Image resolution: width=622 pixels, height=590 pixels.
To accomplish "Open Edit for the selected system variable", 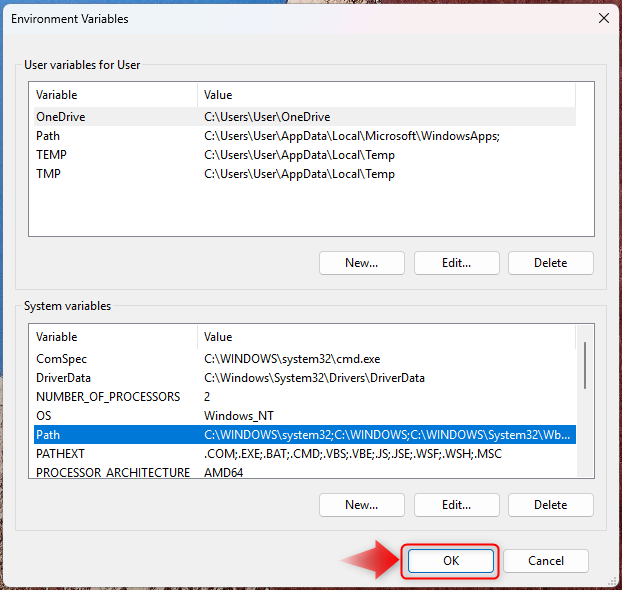I will pos(456,505).
